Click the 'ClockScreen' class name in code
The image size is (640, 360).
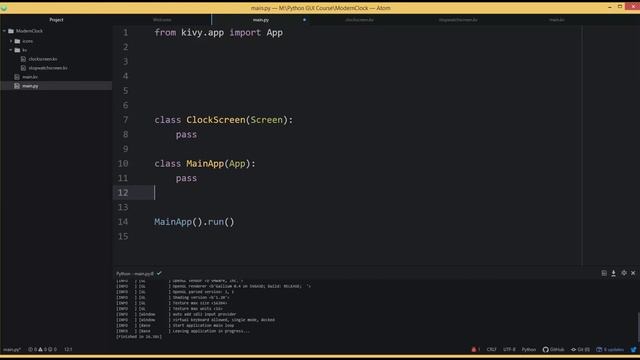[216, 120]
